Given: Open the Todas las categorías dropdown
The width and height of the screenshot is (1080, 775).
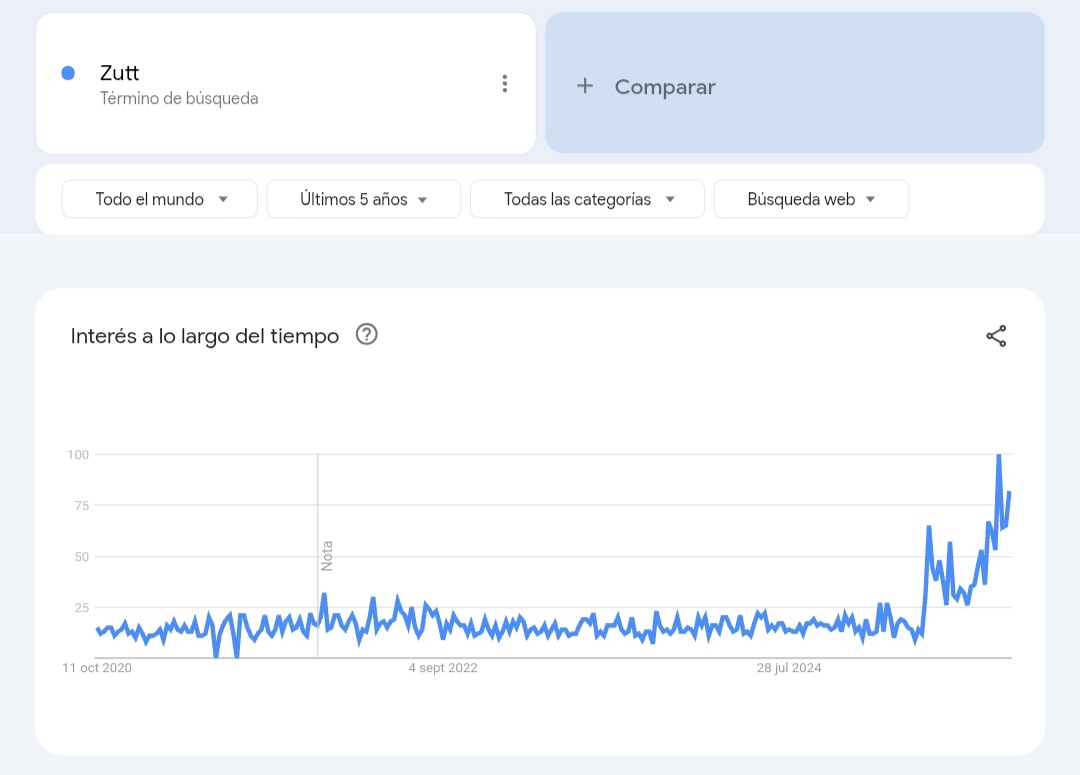Looking at the screenshot, I should point(588,199).
